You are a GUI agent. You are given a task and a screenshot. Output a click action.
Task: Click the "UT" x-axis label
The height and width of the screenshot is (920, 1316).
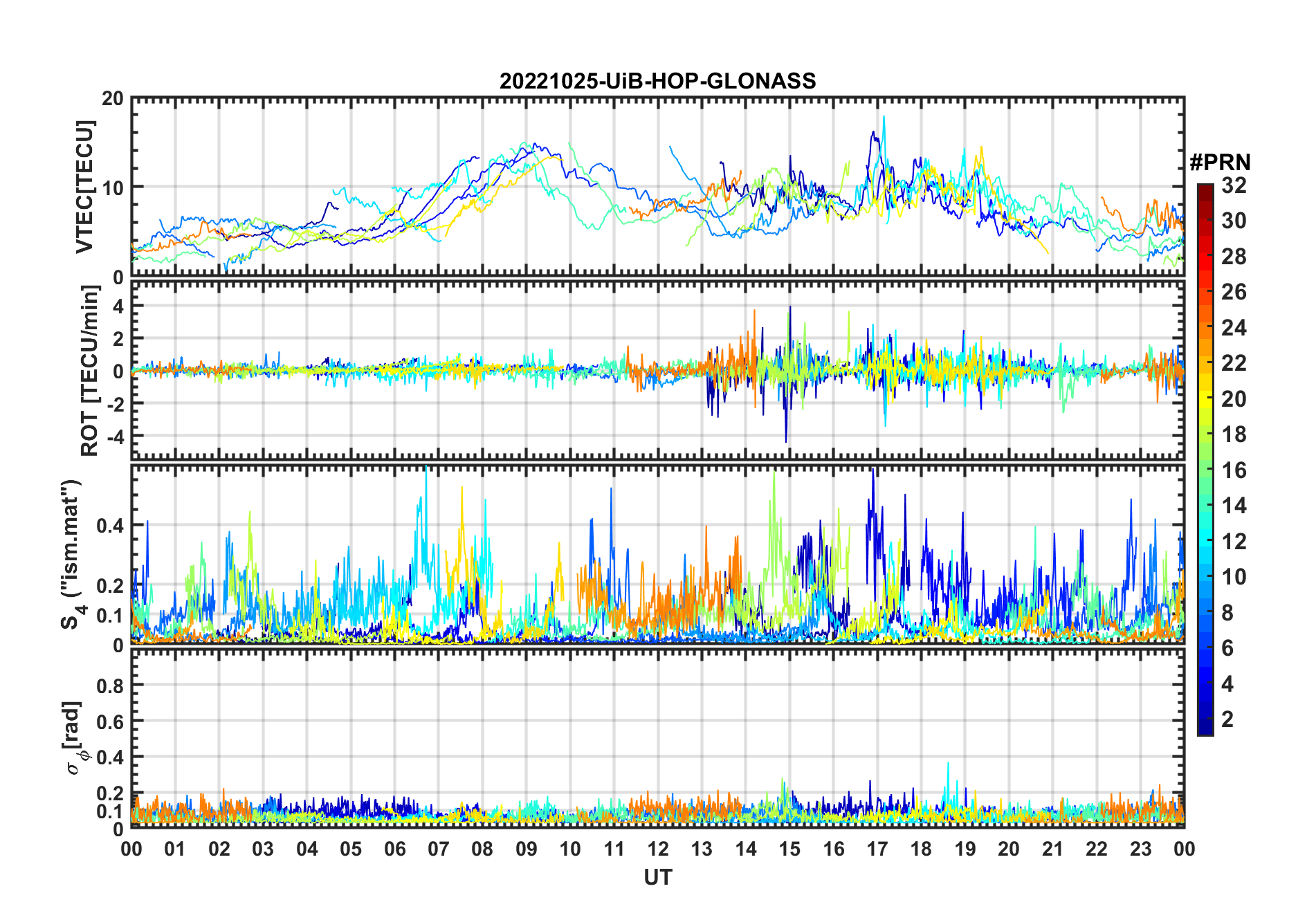coord(658,877)
